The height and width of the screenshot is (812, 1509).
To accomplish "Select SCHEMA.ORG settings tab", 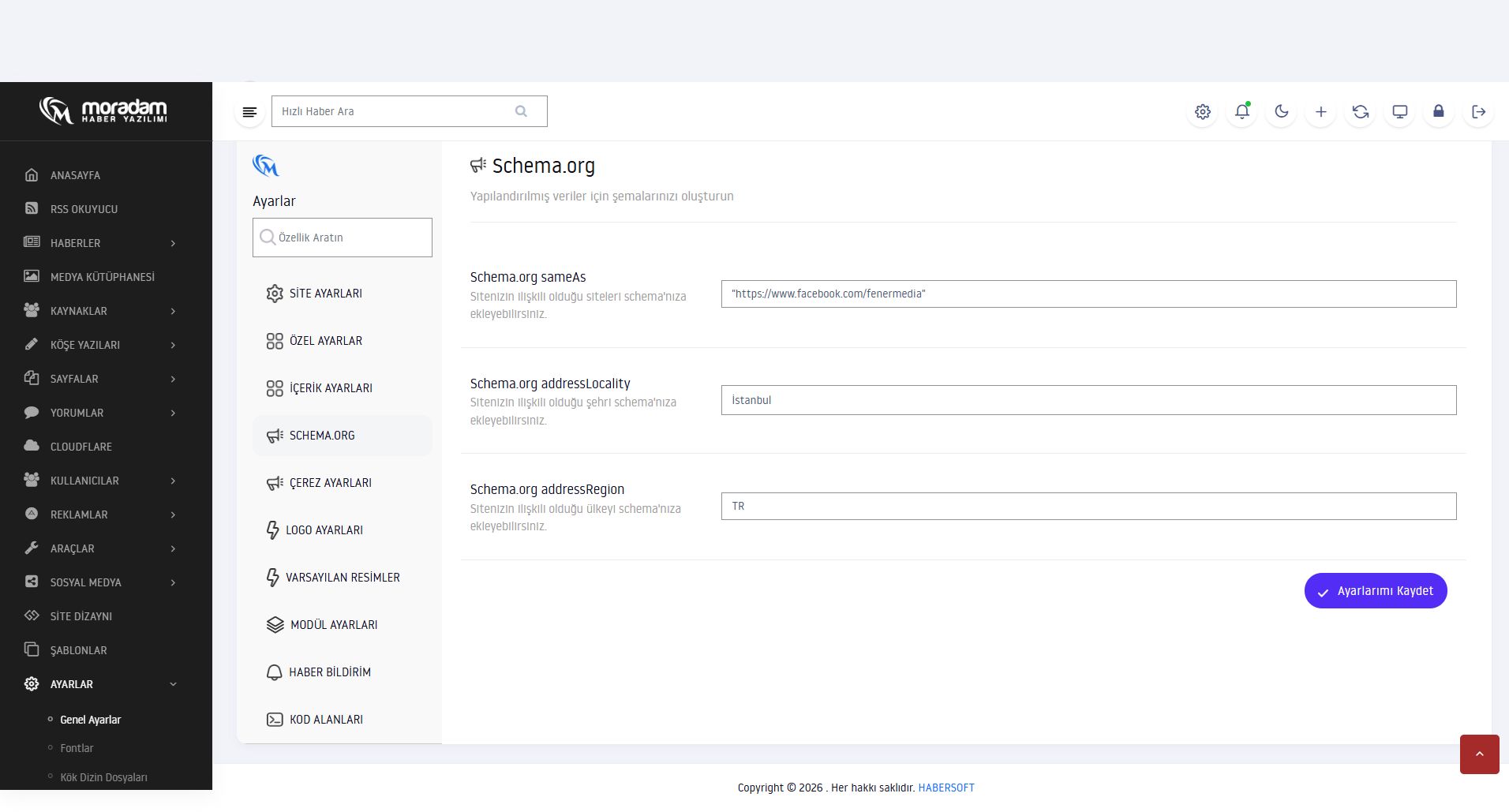I will click(x=343, y=436).
